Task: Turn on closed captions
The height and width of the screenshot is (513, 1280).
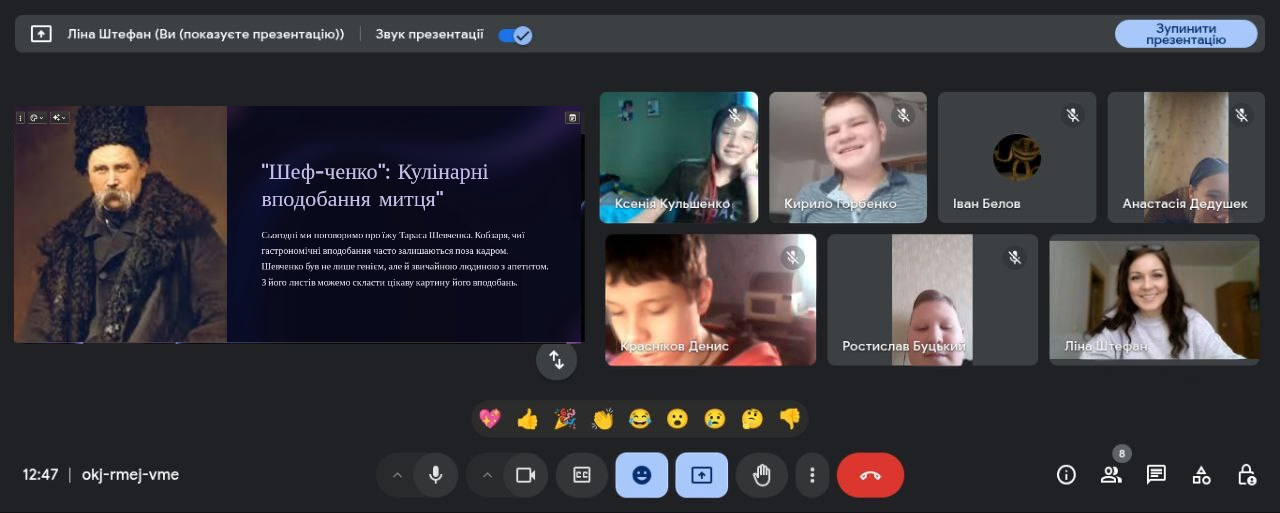Action: (582, 475)
